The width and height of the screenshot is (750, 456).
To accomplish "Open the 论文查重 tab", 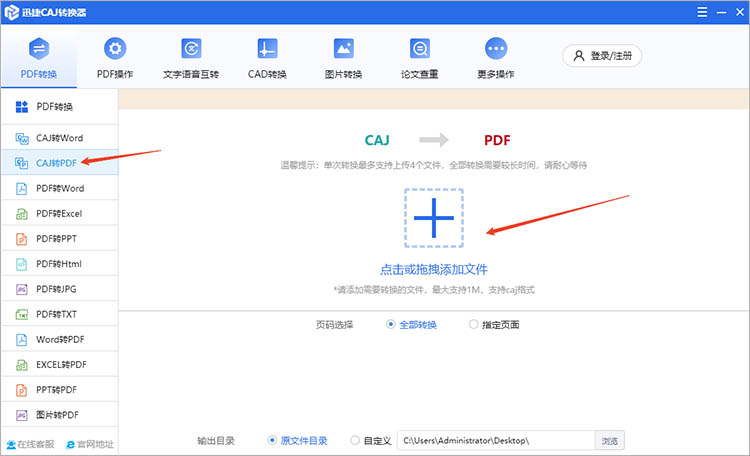I will point(419,58).
